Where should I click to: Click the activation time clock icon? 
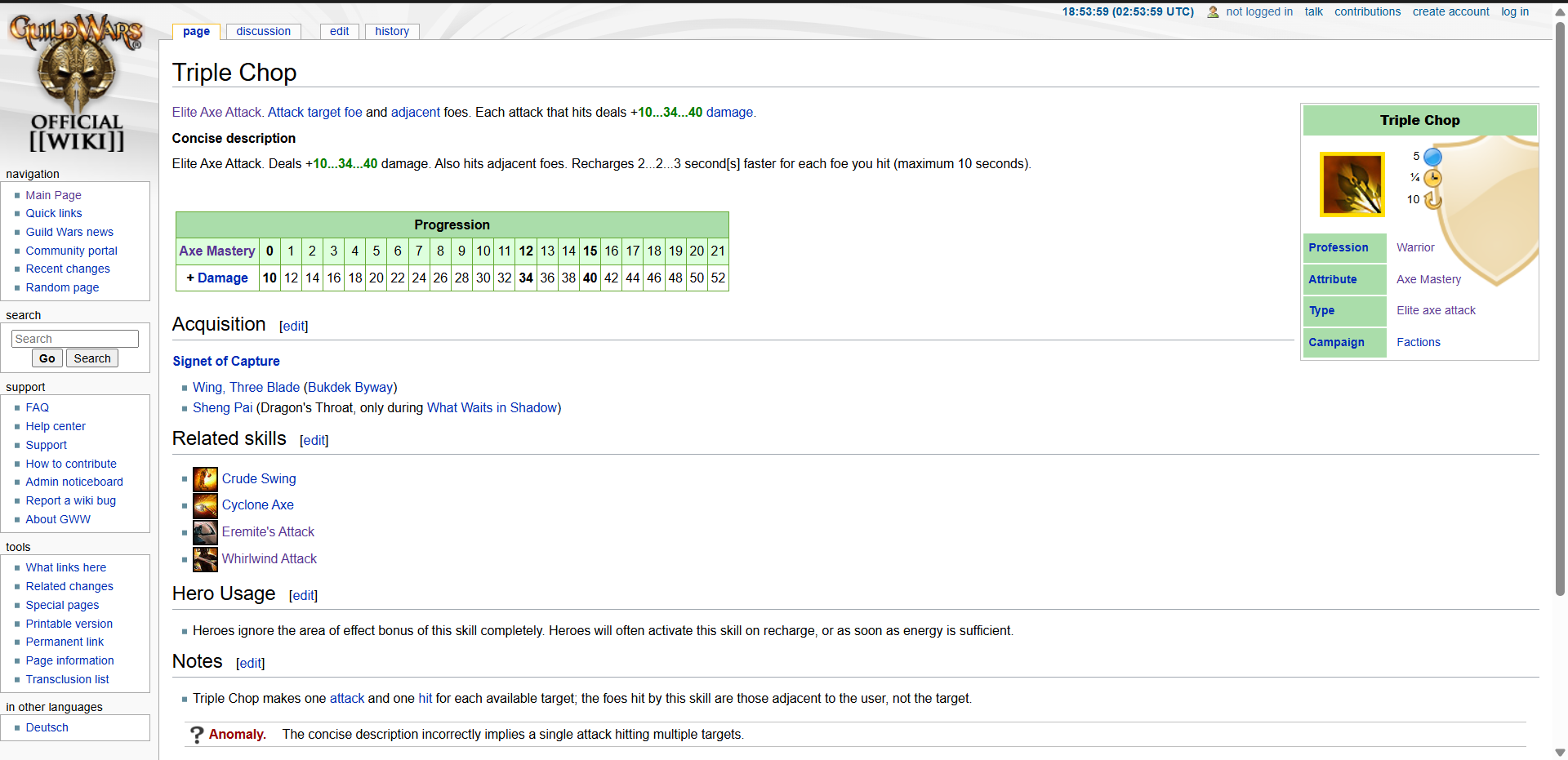[1432, 178]
